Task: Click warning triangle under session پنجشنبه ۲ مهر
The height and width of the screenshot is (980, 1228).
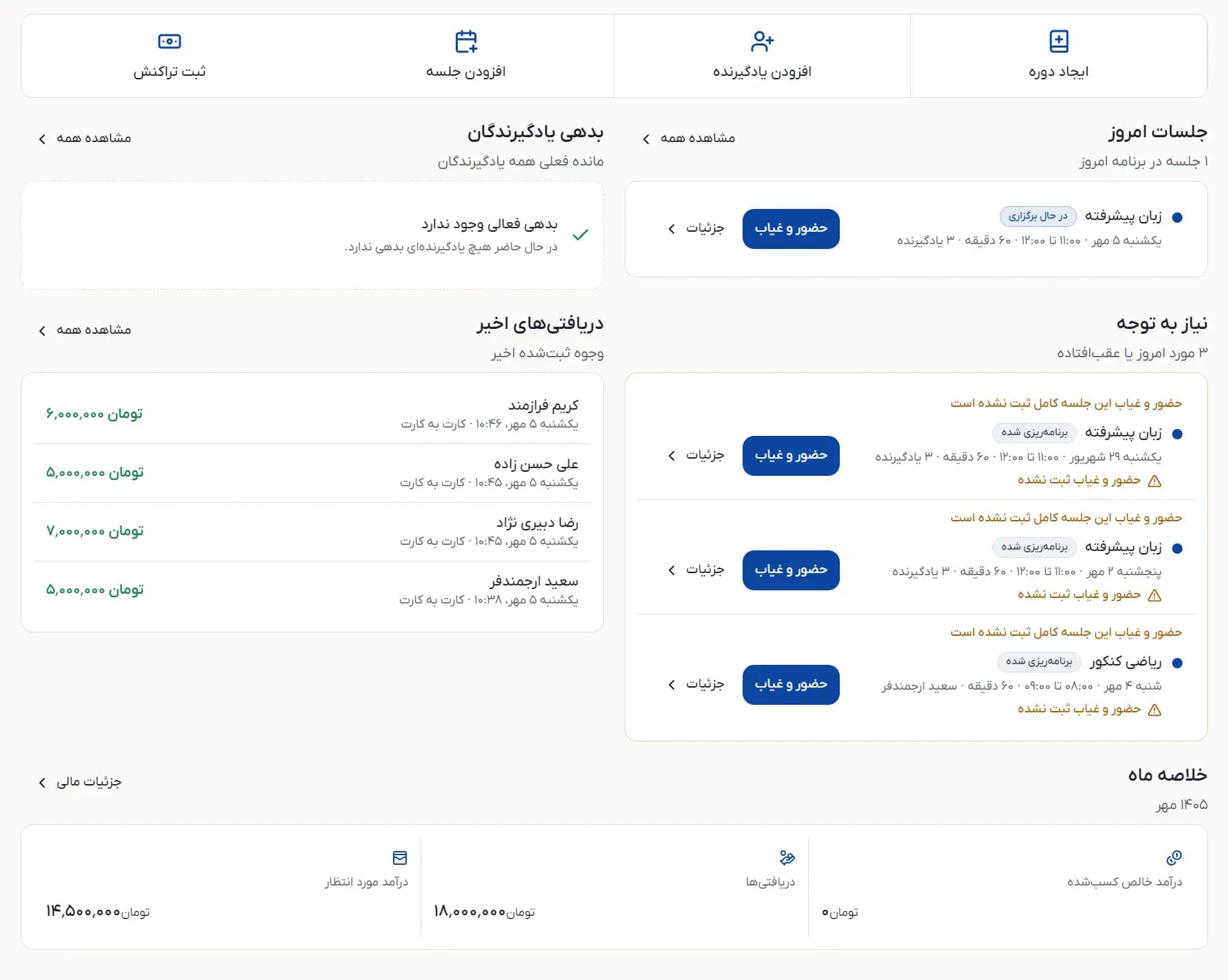Action: pos(1155,595)
